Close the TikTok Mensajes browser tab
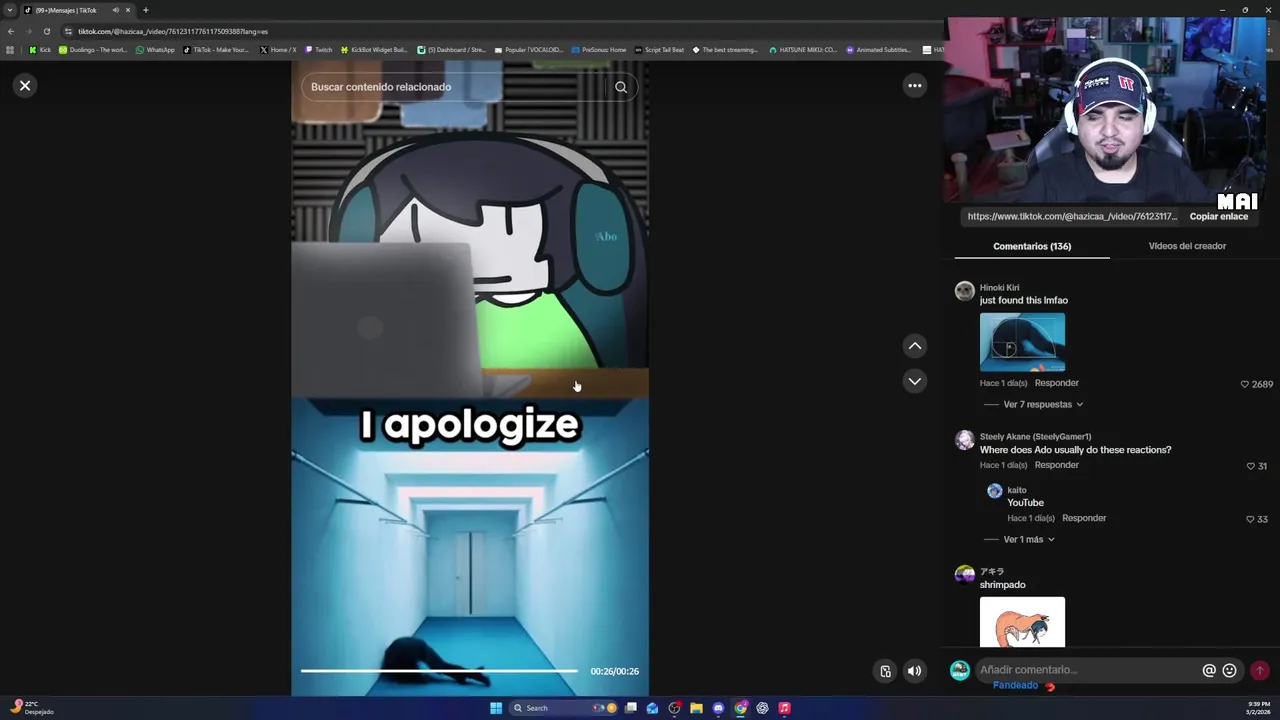The image size is (1280, 720). point(128,10)
